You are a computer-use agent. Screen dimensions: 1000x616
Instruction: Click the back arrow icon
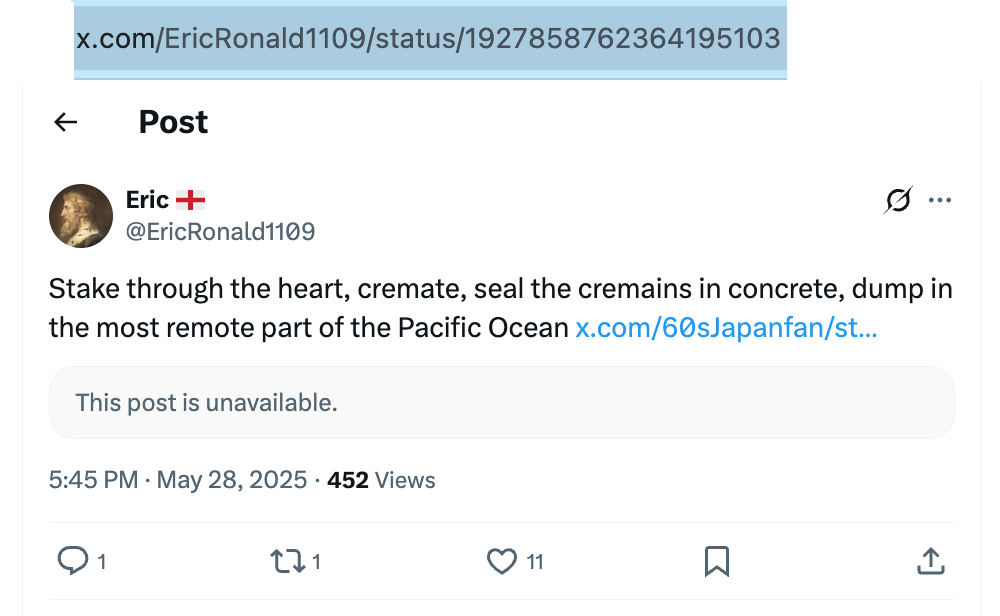point(66,122)
